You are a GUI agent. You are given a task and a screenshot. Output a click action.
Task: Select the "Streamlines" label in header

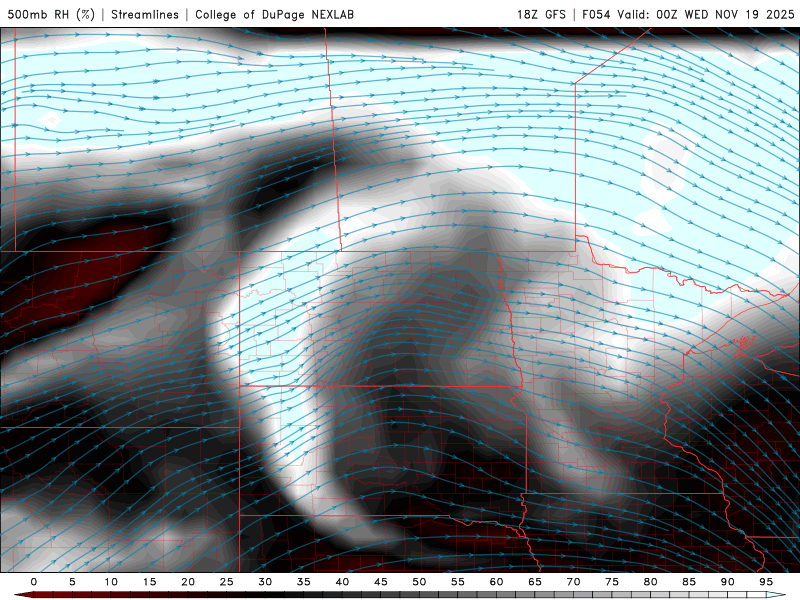145,14
